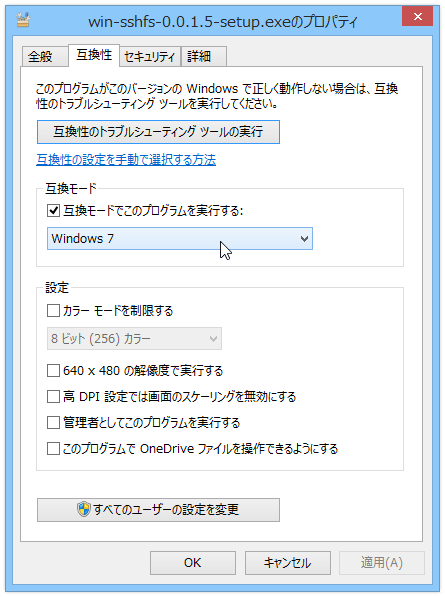Image resolution: width=445 pixels, height=597 pixels.
Task: Click the disabled 8 ビット (256) カラー dropdown
Action: (134, 338)
